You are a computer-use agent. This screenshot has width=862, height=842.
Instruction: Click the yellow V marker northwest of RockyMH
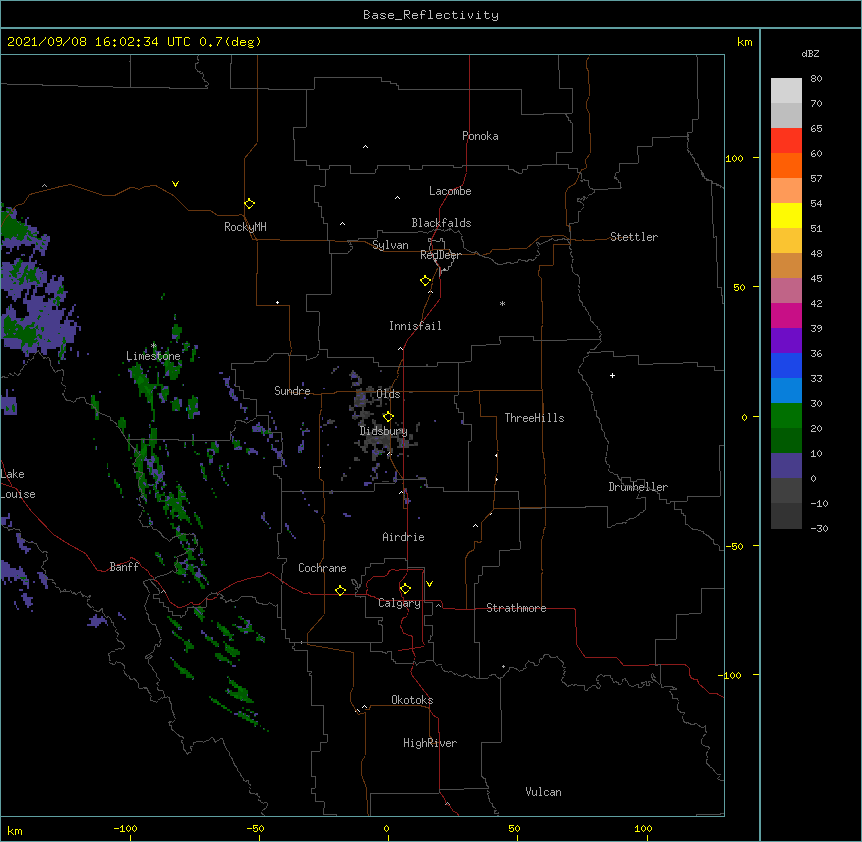(175, 184)
